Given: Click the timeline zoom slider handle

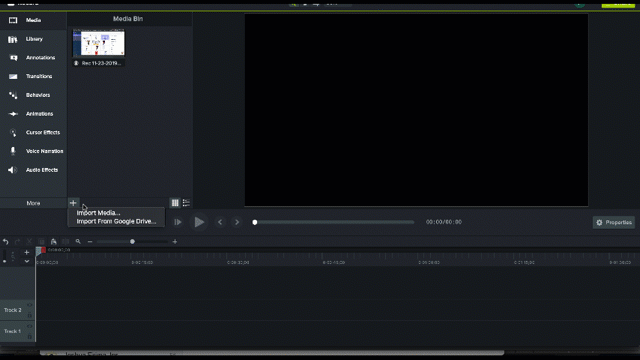Looking at the screenshot, I should click(x=132, y=242).
